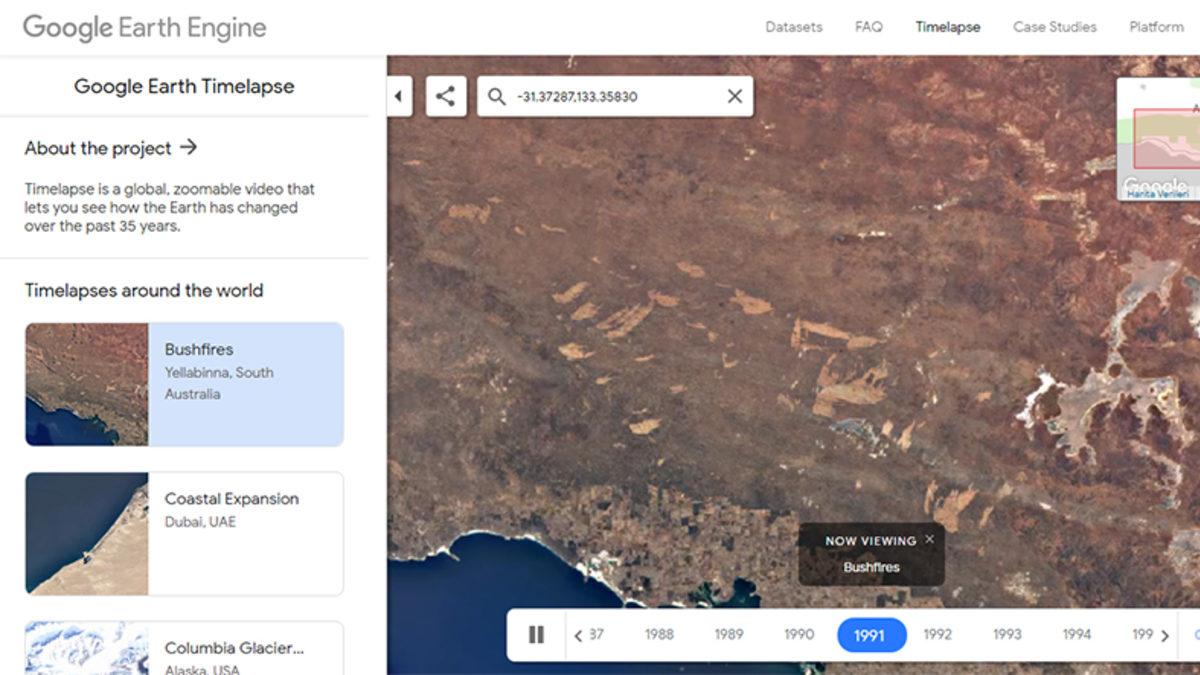1200x675 pixels.
Task: Open the FAQ page
Action: pos(869,27)
